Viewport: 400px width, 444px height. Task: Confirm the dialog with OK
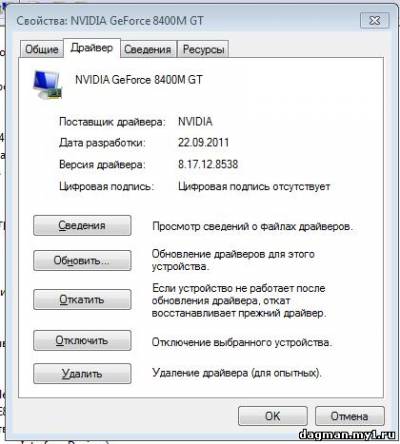click(x=273, y=416)
